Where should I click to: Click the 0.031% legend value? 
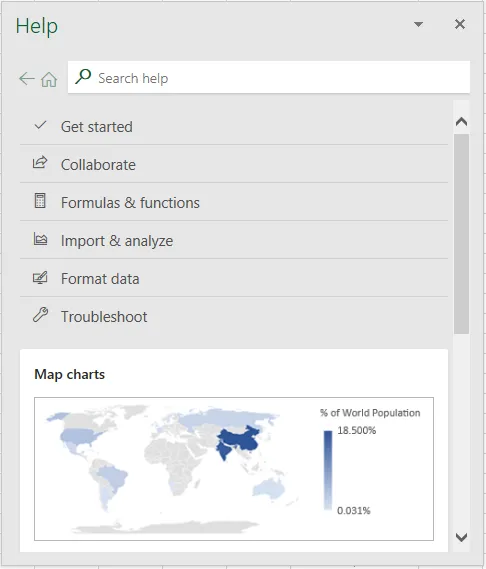click(354, 511)
